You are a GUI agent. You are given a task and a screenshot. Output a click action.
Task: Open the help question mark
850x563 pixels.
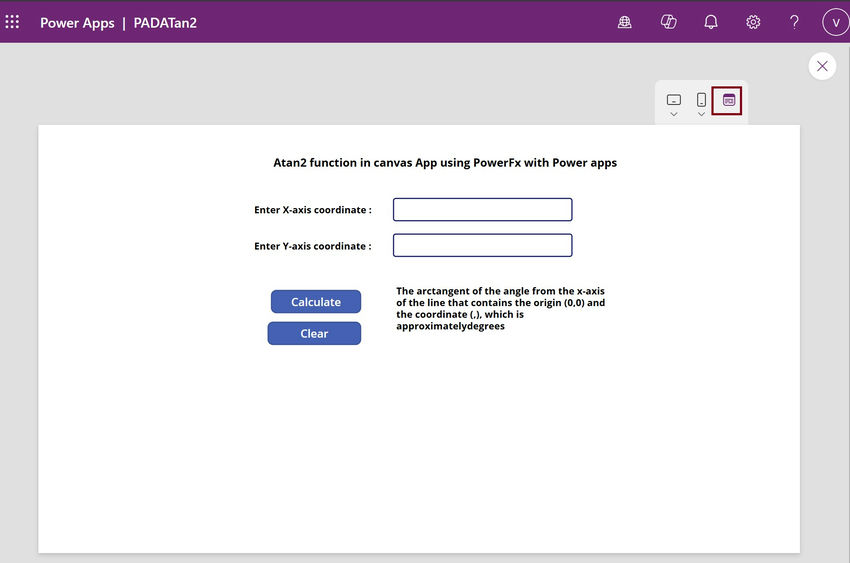pos(794,22)
